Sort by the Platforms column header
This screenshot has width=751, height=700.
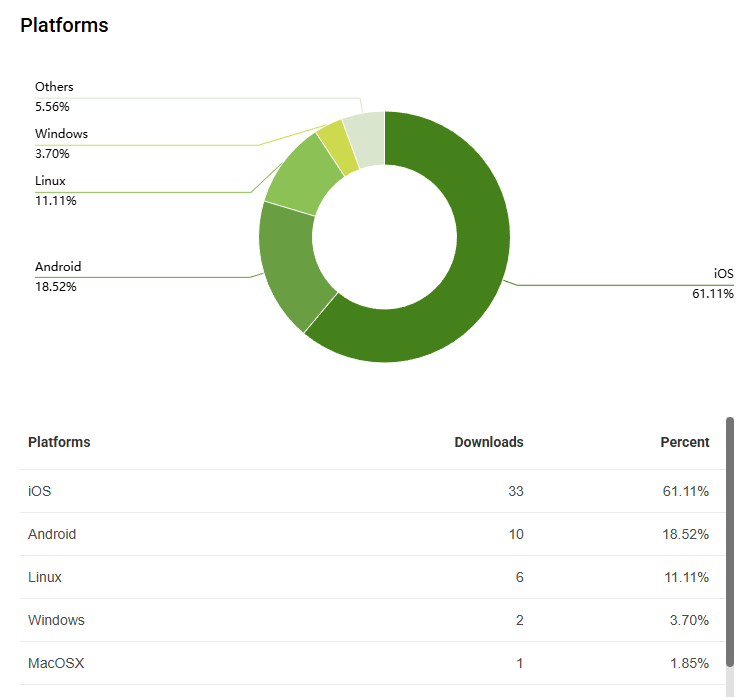tap(59, 442)
